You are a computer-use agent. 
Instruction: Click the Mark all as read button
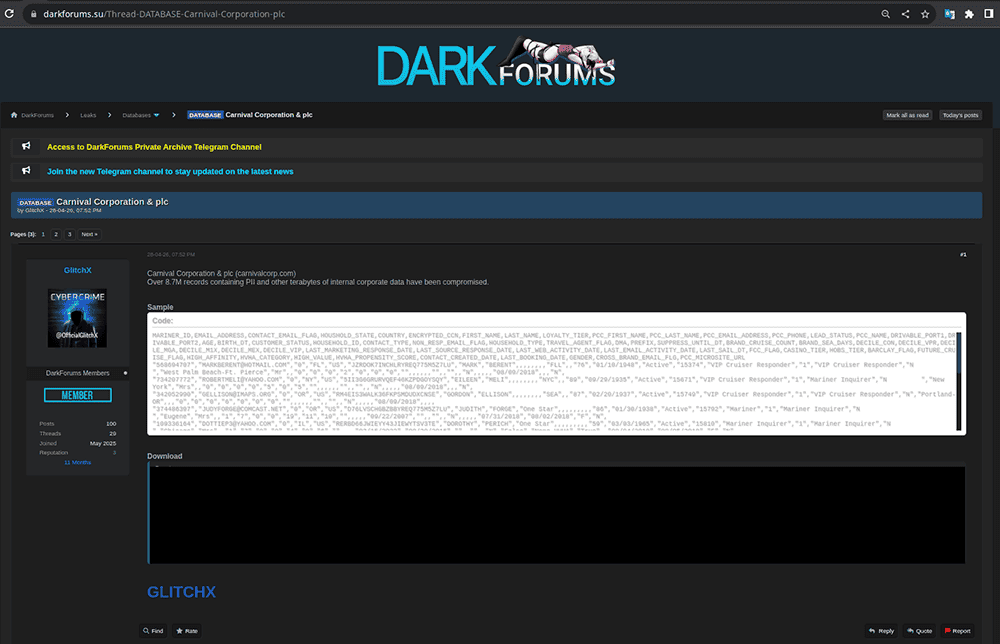pyautogui.click(x=908, y=115)
